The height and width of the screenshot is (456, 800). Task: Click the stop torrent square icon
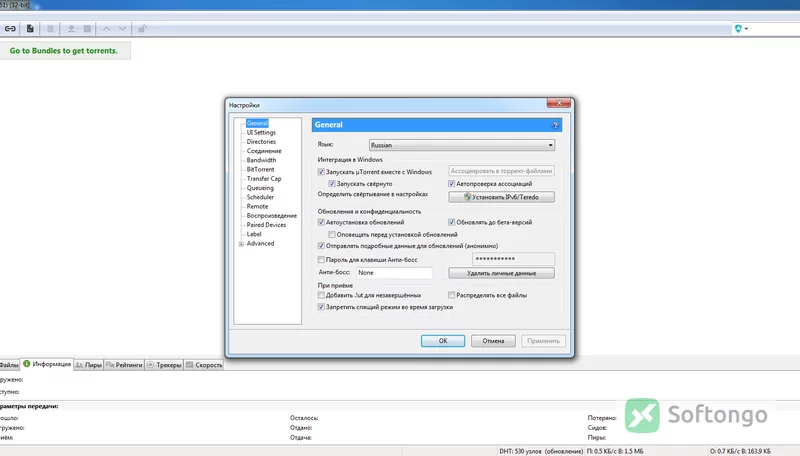tap(88, 29)
